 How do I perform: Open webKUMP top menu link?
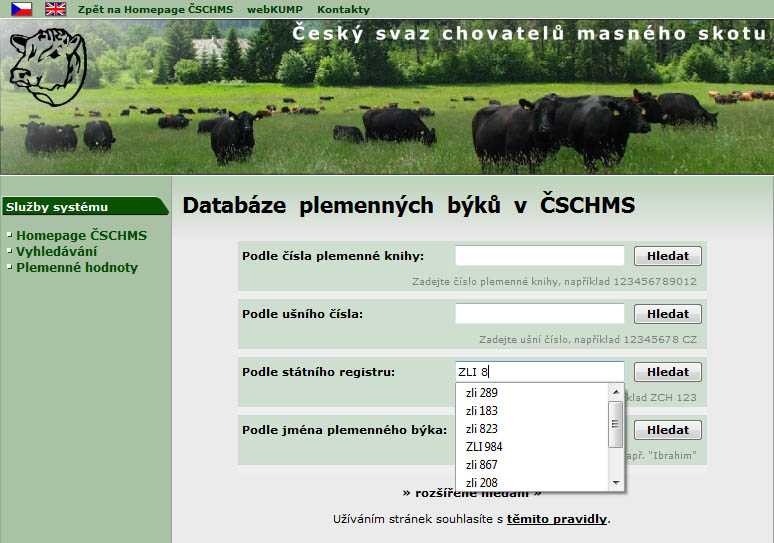click(274, 9)
